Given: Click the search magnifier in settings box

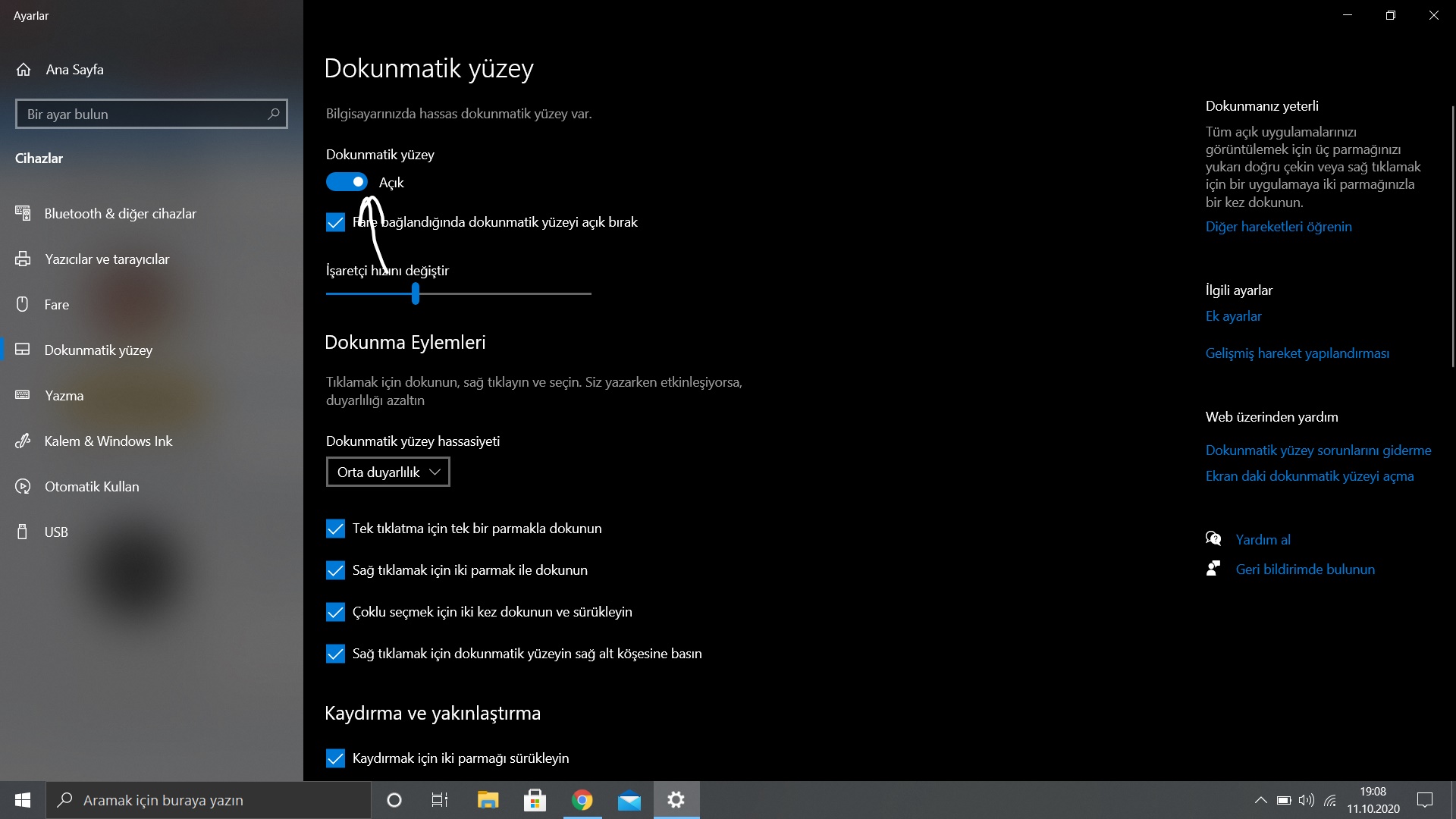Looking at the screenshot, I should pos(274,114).
